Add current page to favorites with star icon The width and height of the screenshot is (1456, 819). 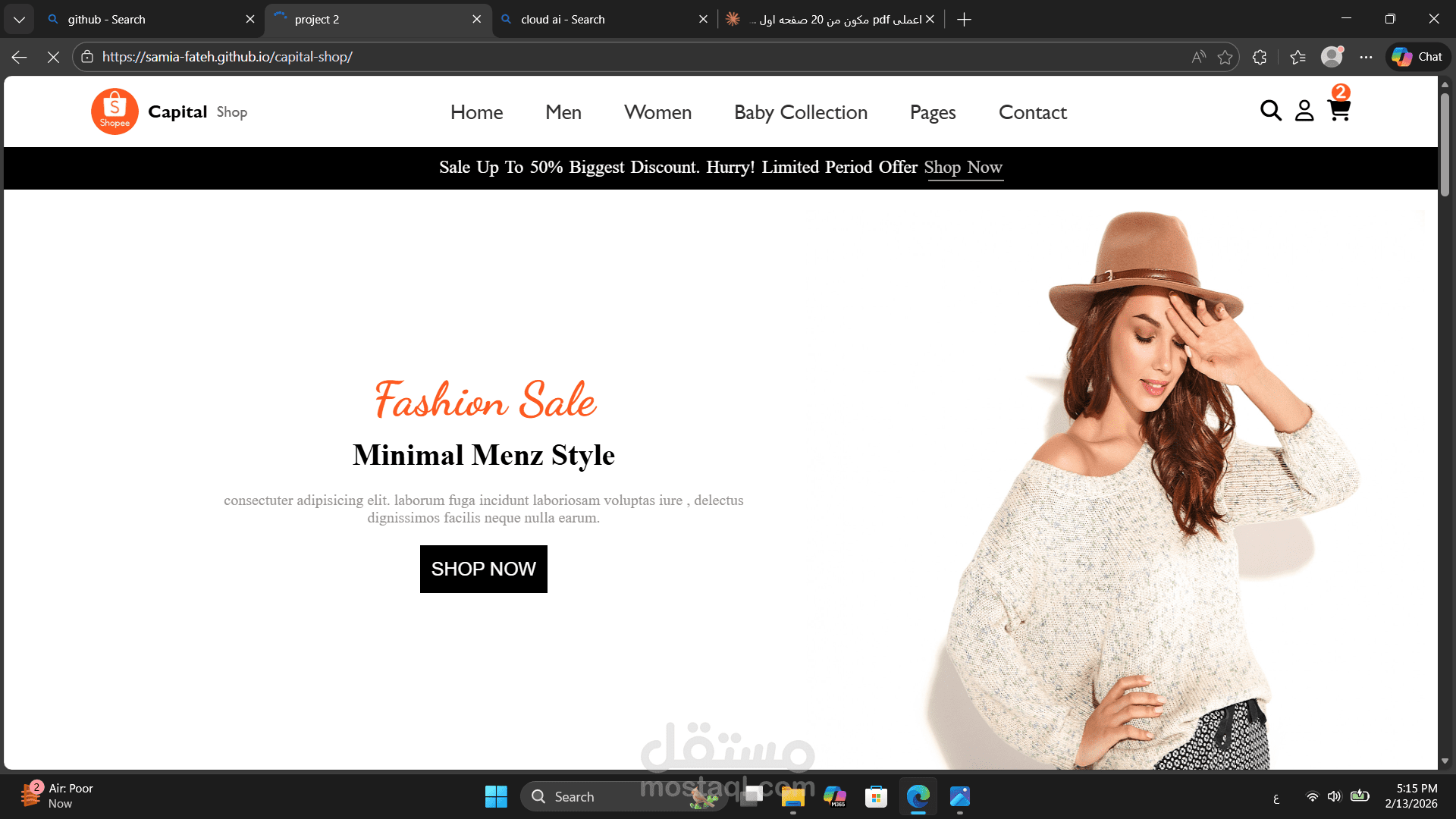[x=1225, y=57]
